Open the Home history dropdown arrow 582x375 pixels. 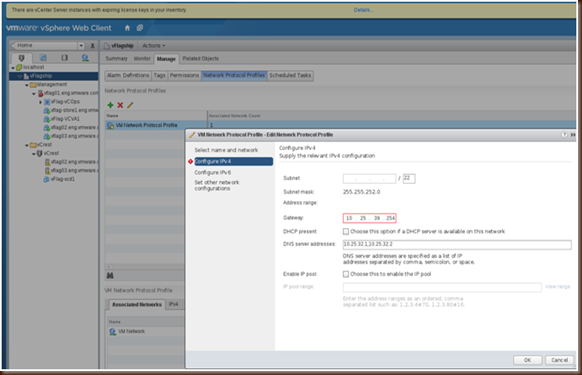pos(81,46)
